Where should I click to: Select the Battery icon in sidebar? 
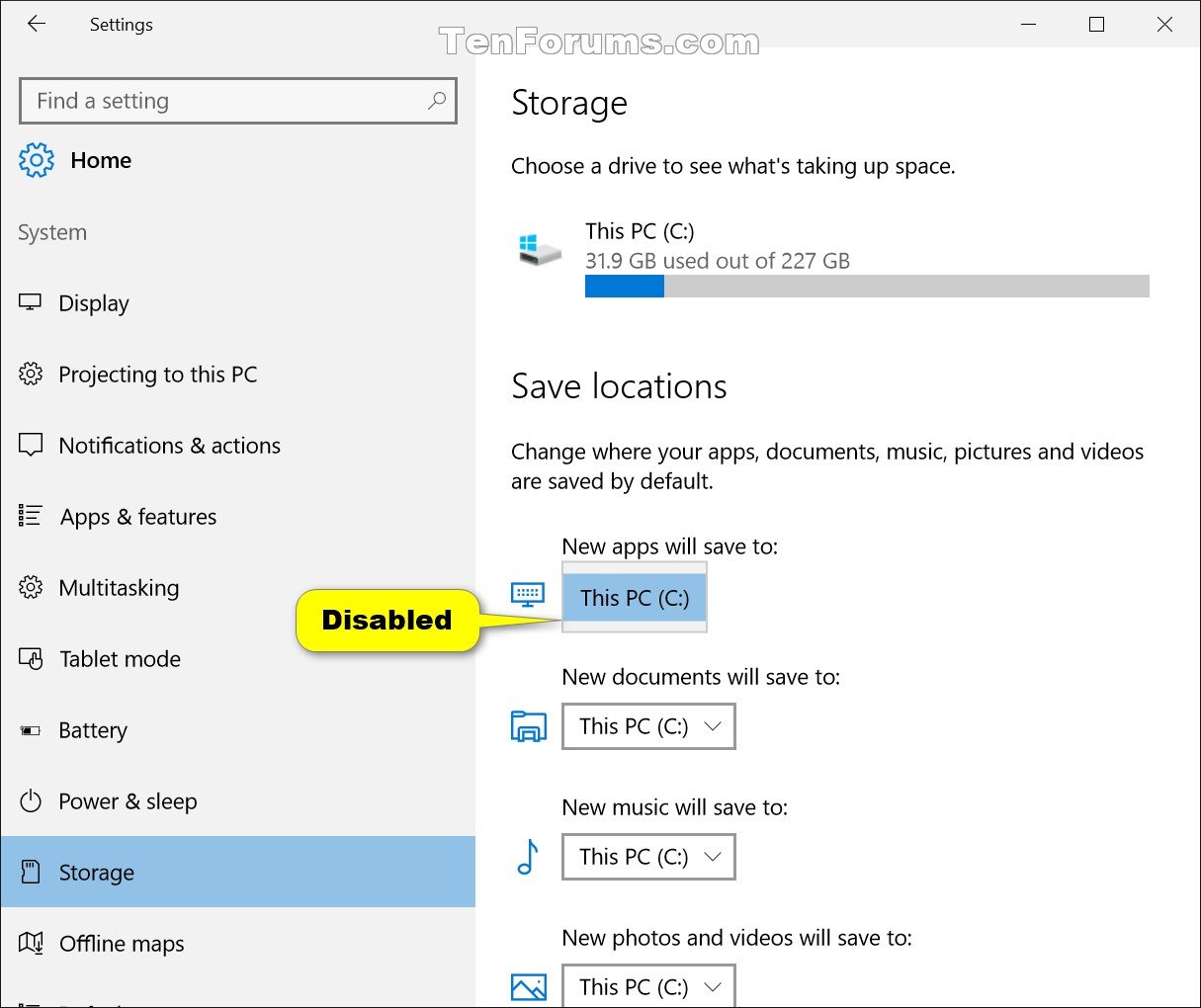tap(31, 729)
